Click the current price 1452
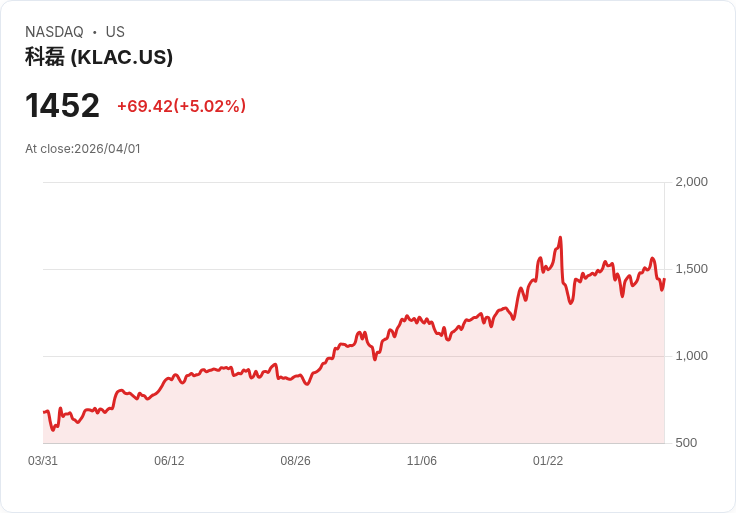Image resolution: width=736 pixels, height=513 pixels. click(x=62, y=106)
